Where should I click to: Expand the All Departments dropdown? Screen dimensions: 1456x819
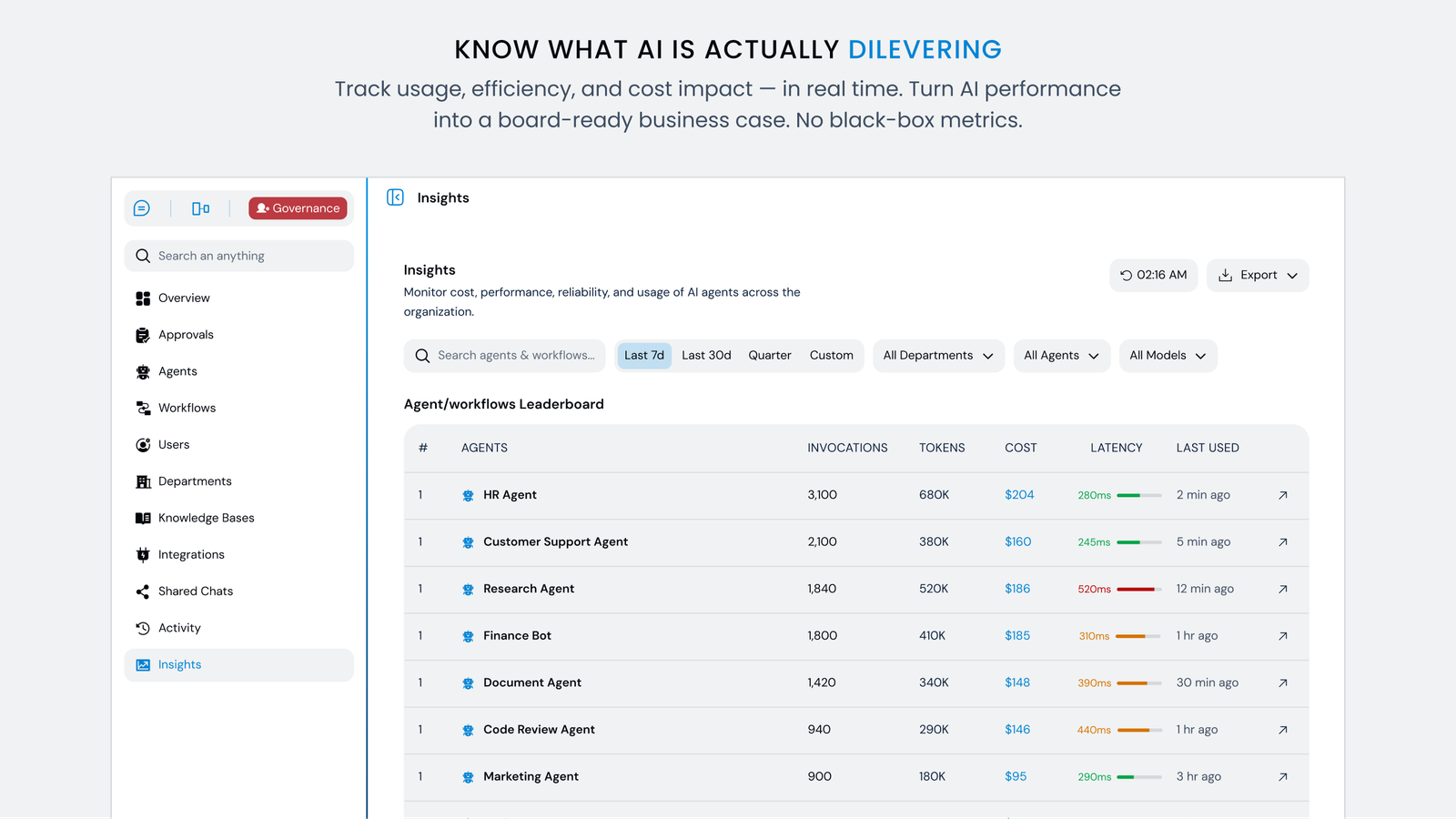click(x=938, y=356)
